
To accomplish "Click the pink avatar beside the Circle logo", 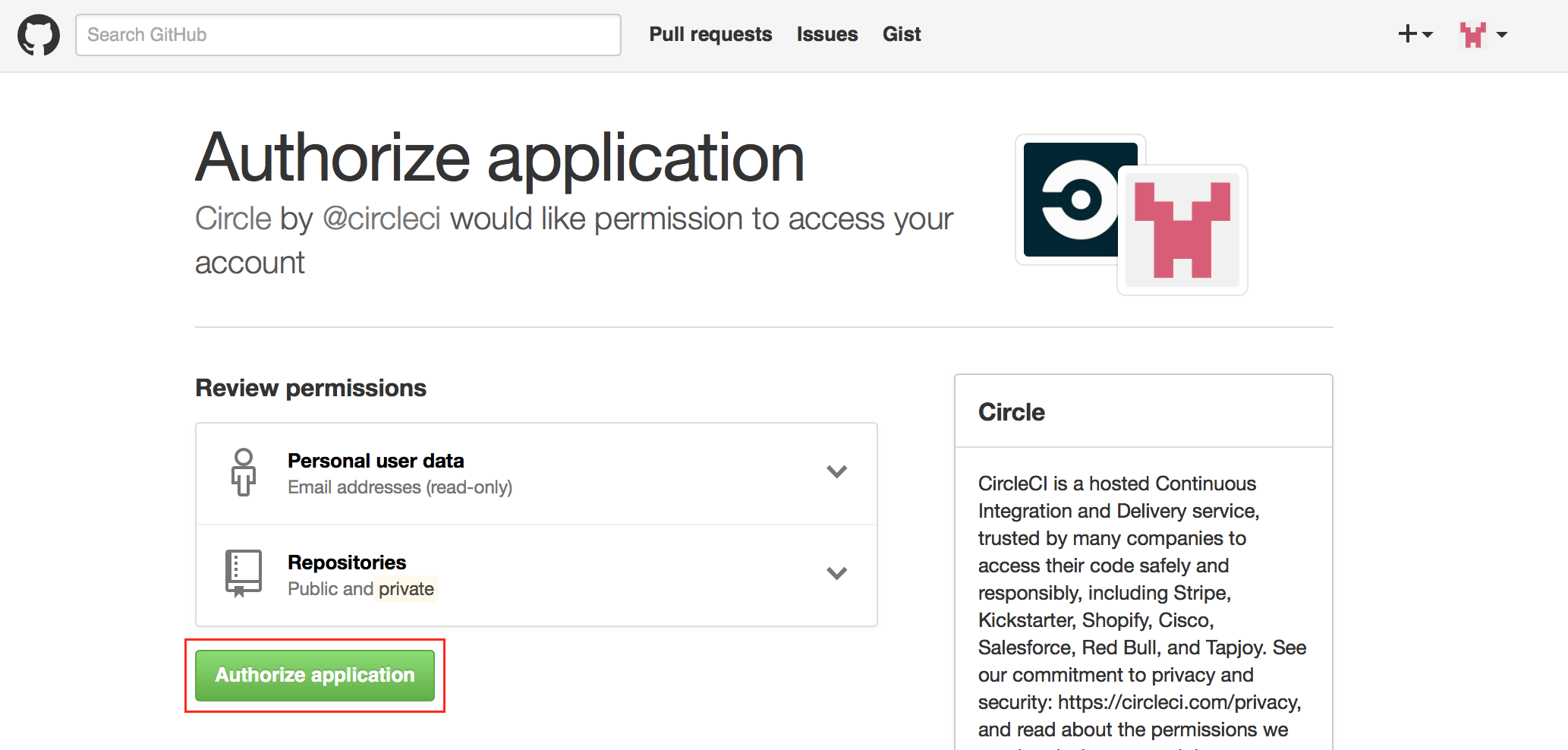I will click(1181, 230).
